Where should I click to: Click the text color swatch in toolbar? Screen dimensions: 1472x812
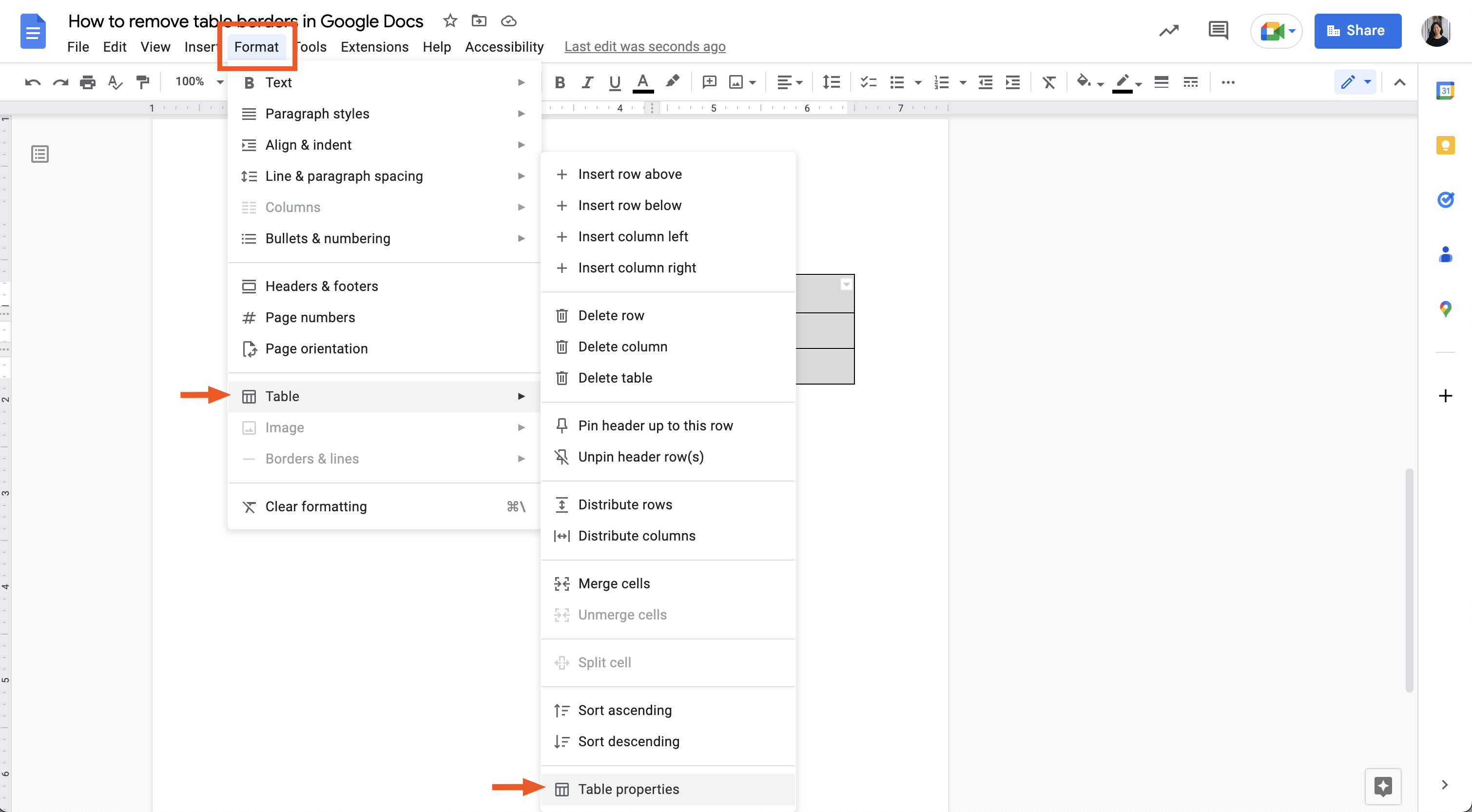click(x=642, y=82)
